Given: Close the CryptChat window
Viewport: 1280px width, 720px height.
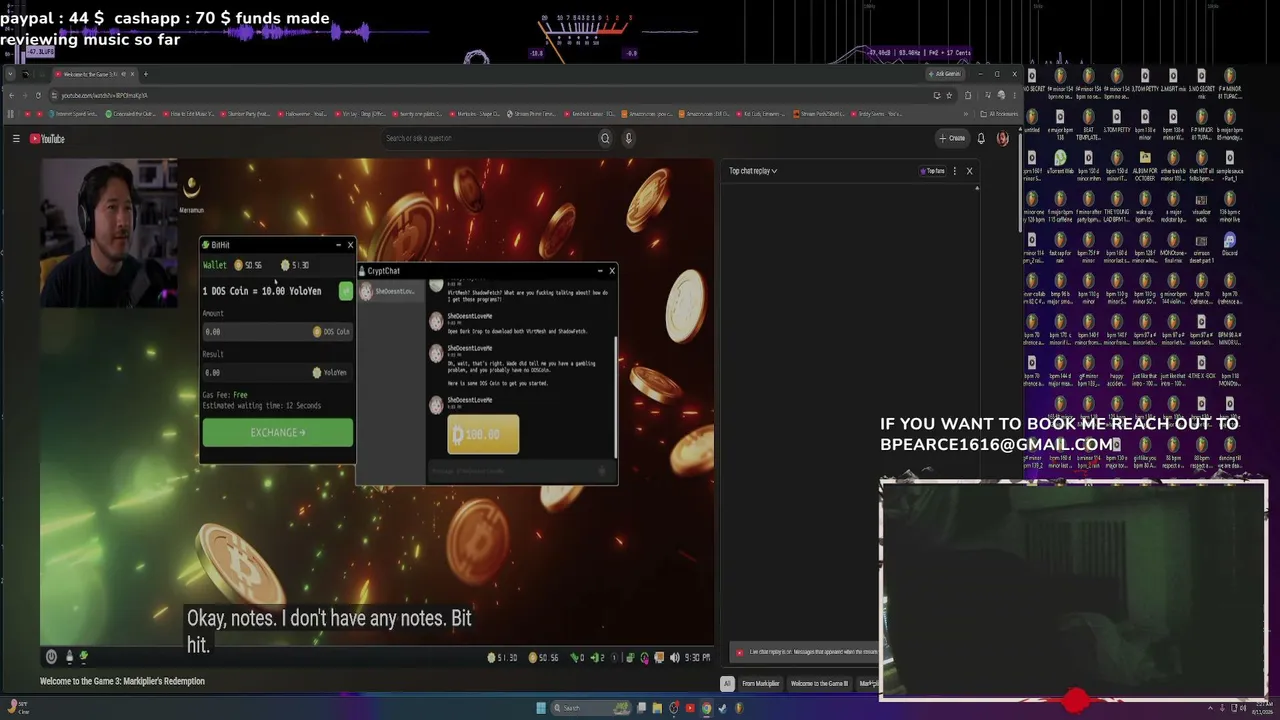Looking at the screenshot, I should pyautogui.click(x=612, y=270).
